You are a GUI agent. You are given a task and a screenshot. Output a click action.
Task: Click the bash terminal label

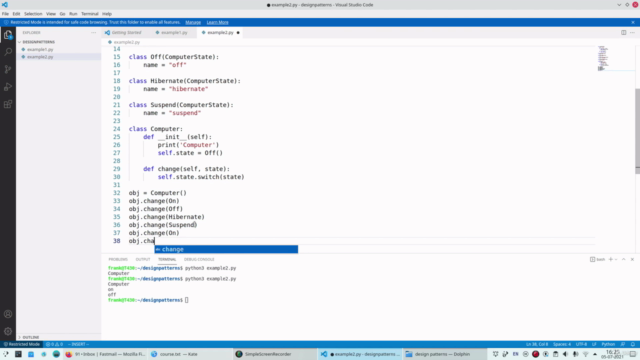click(598, 259)
